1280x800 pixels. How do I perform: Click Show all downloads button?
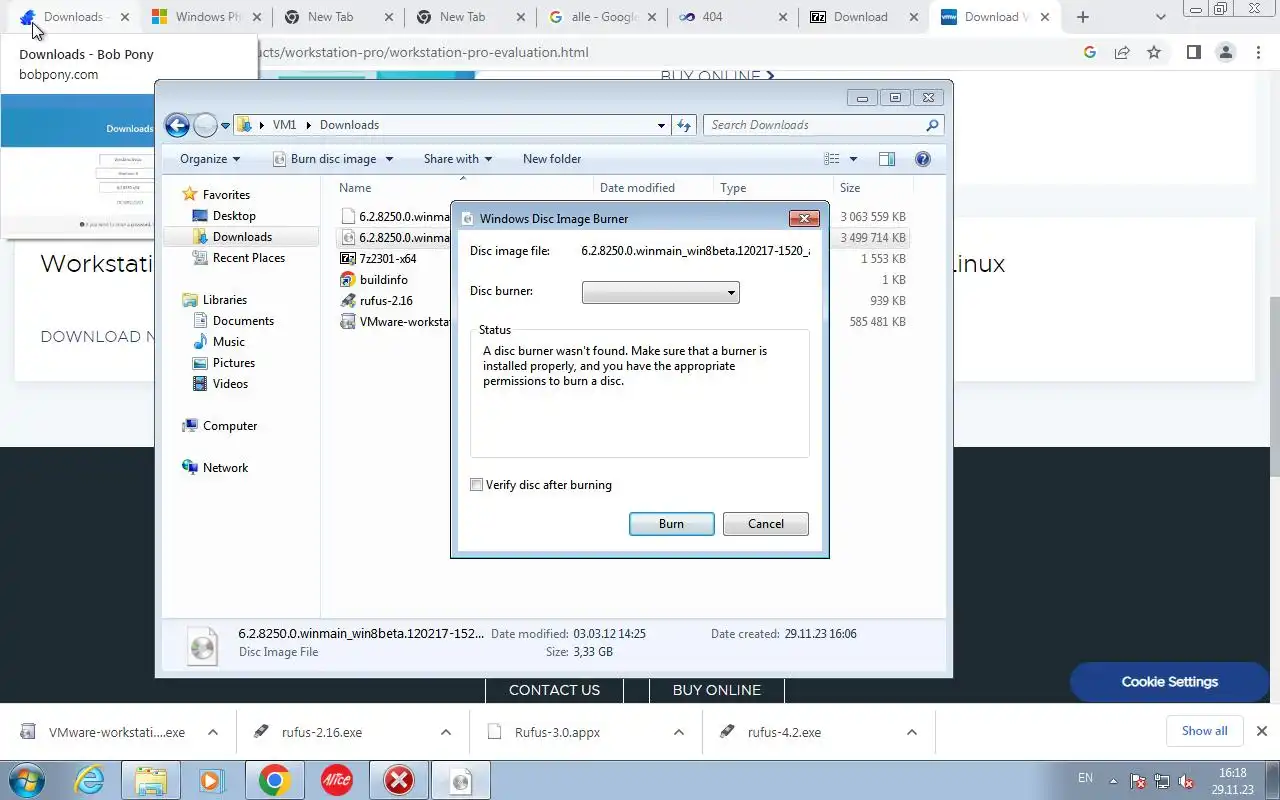pos(1204,731)
